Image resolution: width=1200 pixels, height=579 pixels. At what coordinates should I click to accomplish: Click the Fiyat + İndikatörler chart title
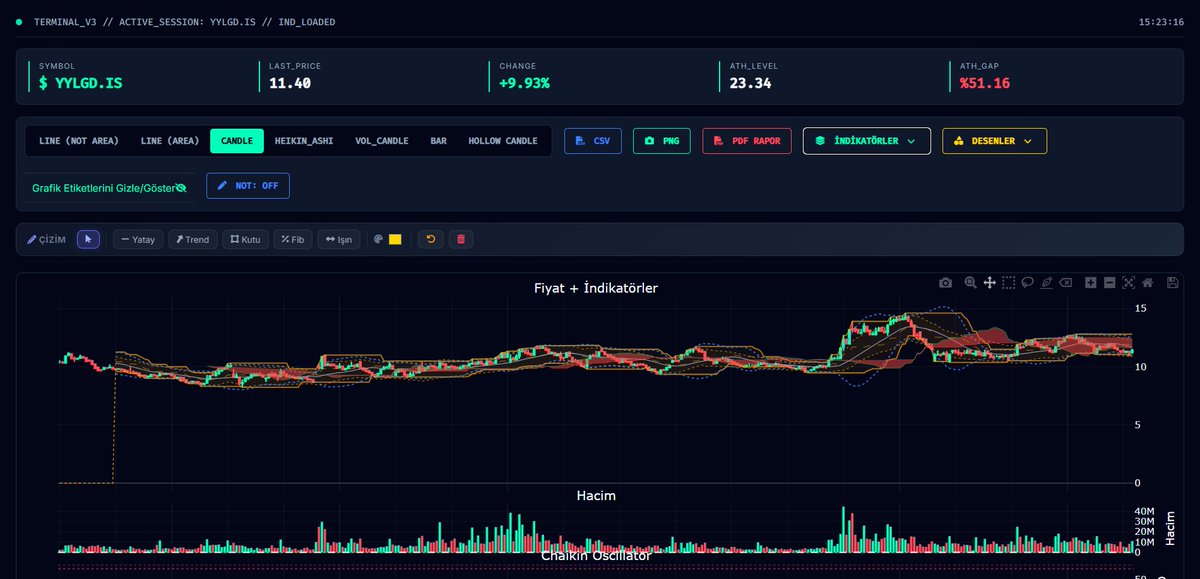point(596,288)
